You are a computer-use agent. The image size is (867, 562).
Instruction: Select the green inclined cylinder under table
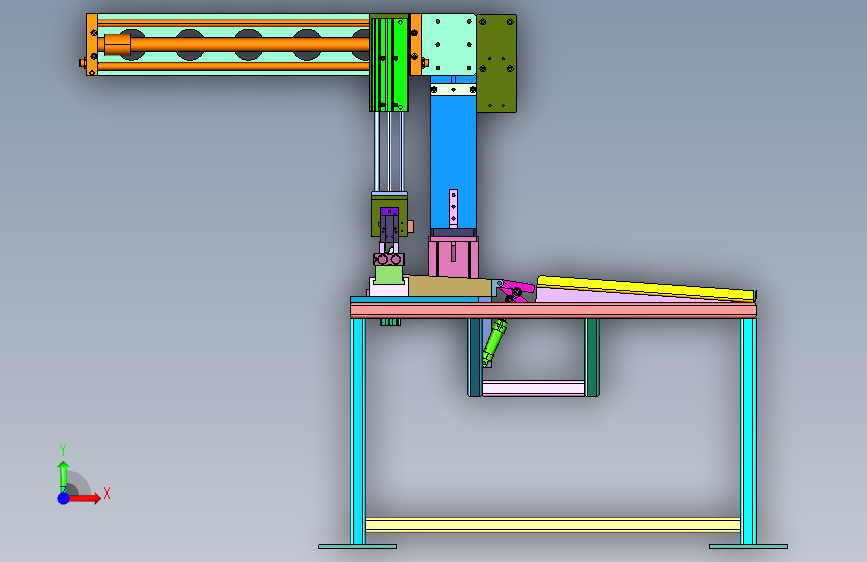[494, 342]
